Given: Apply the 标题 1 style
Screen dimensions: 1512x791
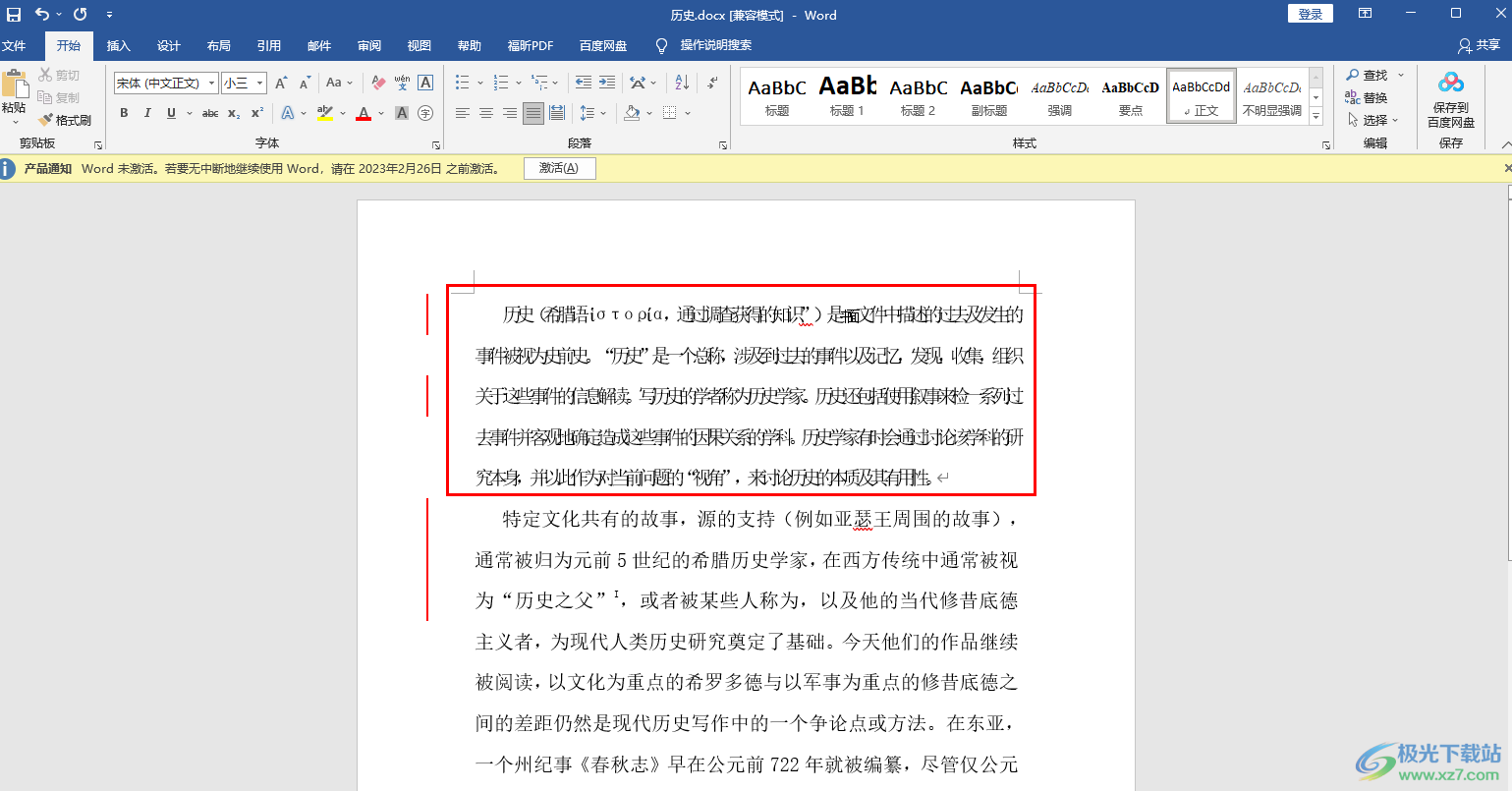Looking at the screenshot, I should [x=848, y=96].
